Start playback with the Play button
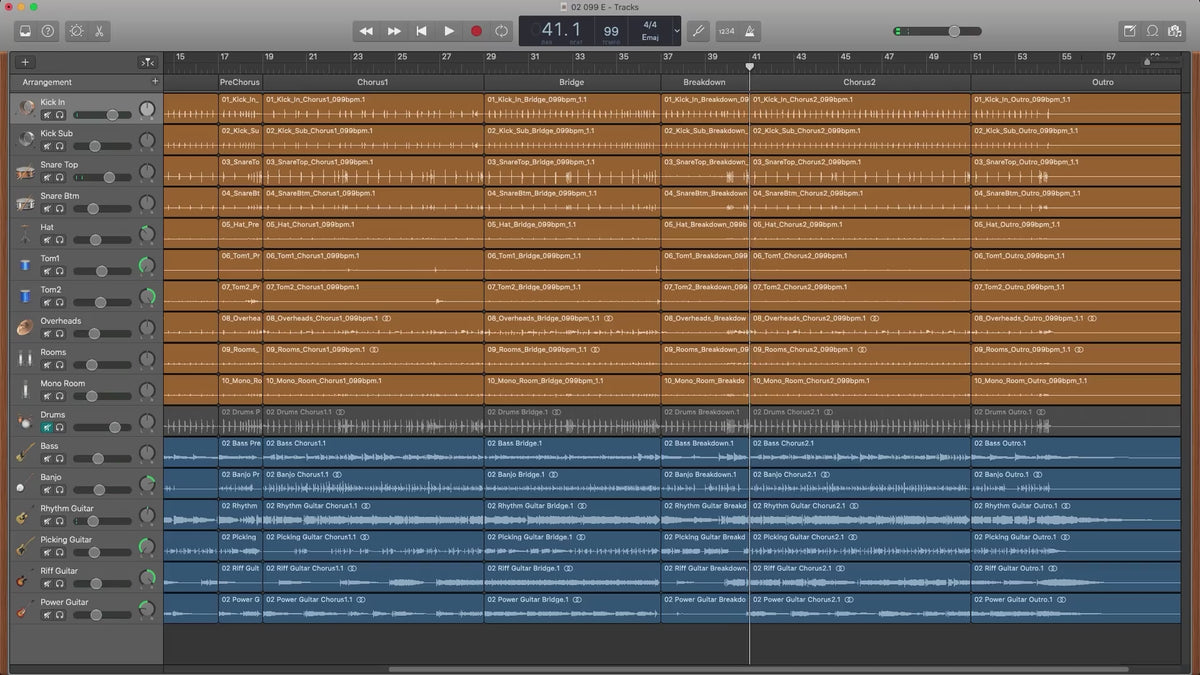 [x=449, y=31]
